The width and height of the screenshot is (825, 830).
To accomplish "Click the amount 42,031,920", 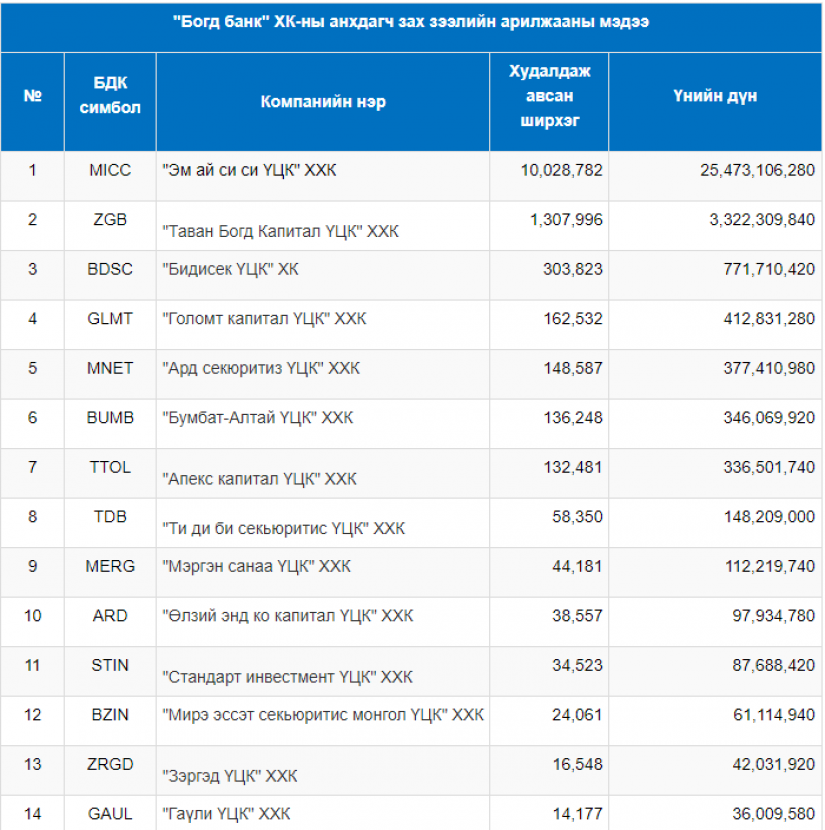I will click(x=774, y=764).
